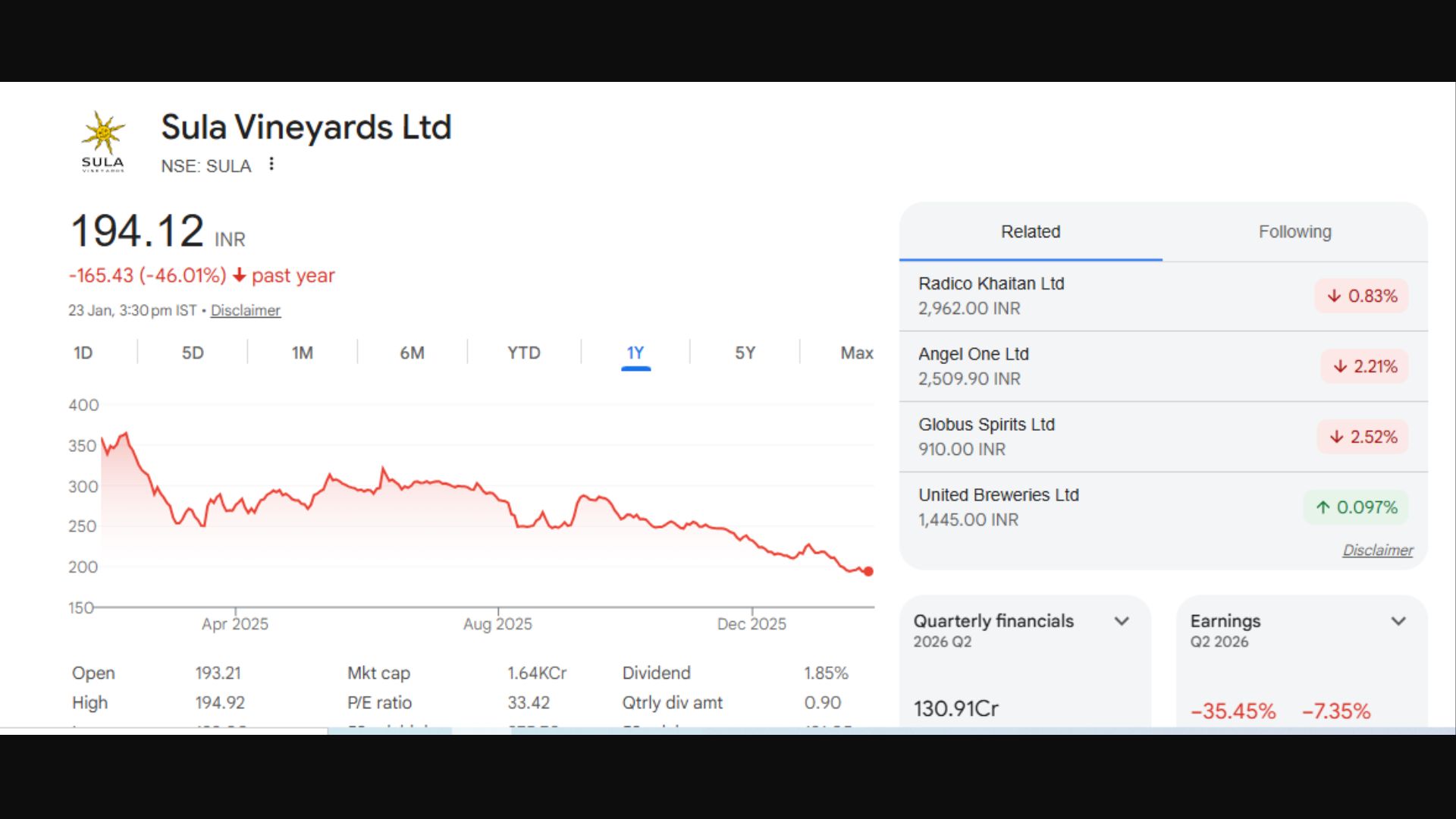Click United Breweries' 0.097% up badge

[x=1356, y=507]
